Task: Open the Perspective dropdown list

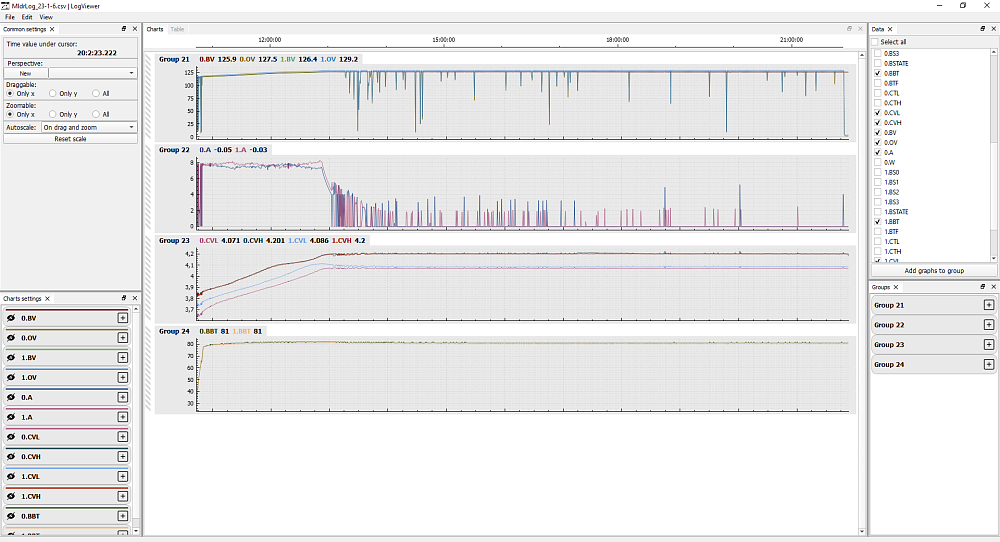Action: click(92, 73)
